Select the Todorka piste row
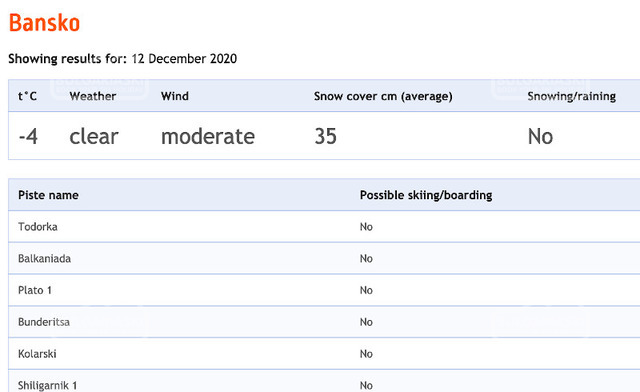 click(324, 227)
